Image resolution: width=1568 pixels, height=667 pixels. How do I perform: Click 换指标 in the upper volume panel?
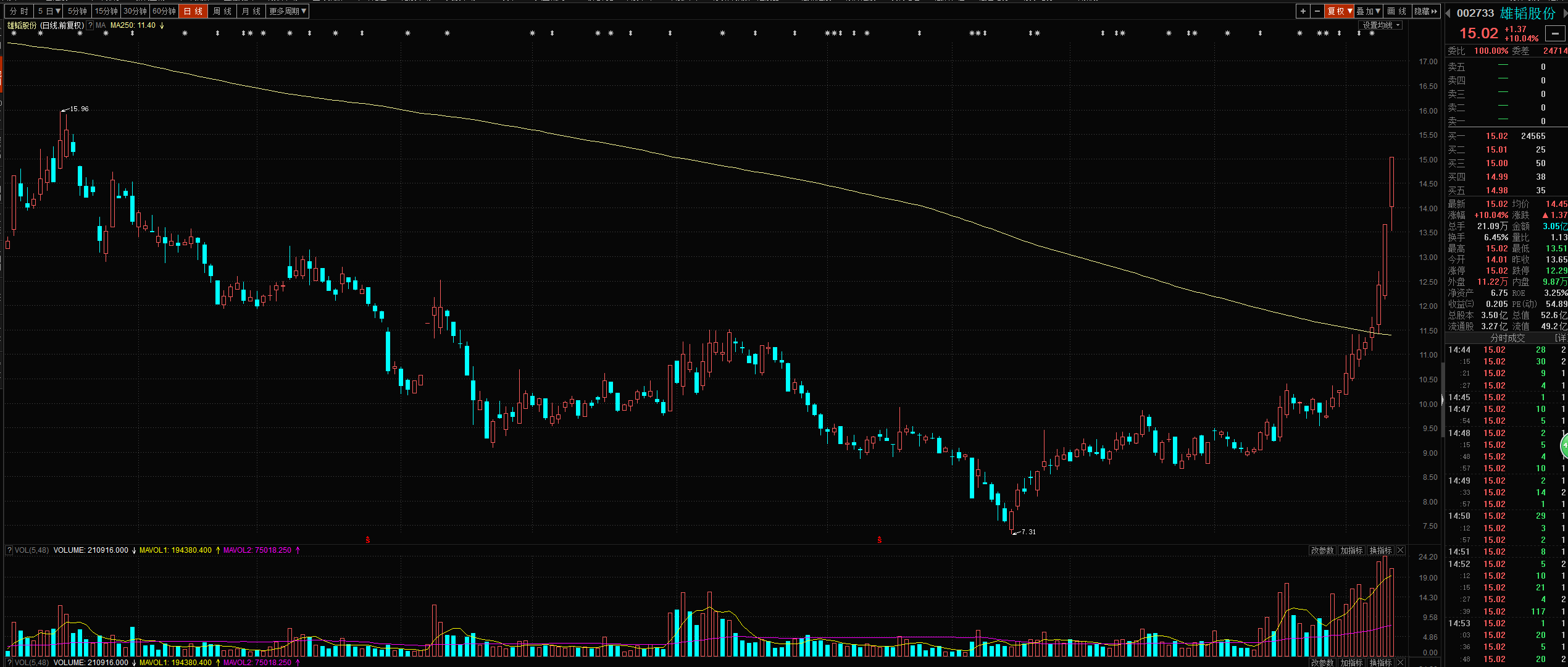tap(1380, 550)
